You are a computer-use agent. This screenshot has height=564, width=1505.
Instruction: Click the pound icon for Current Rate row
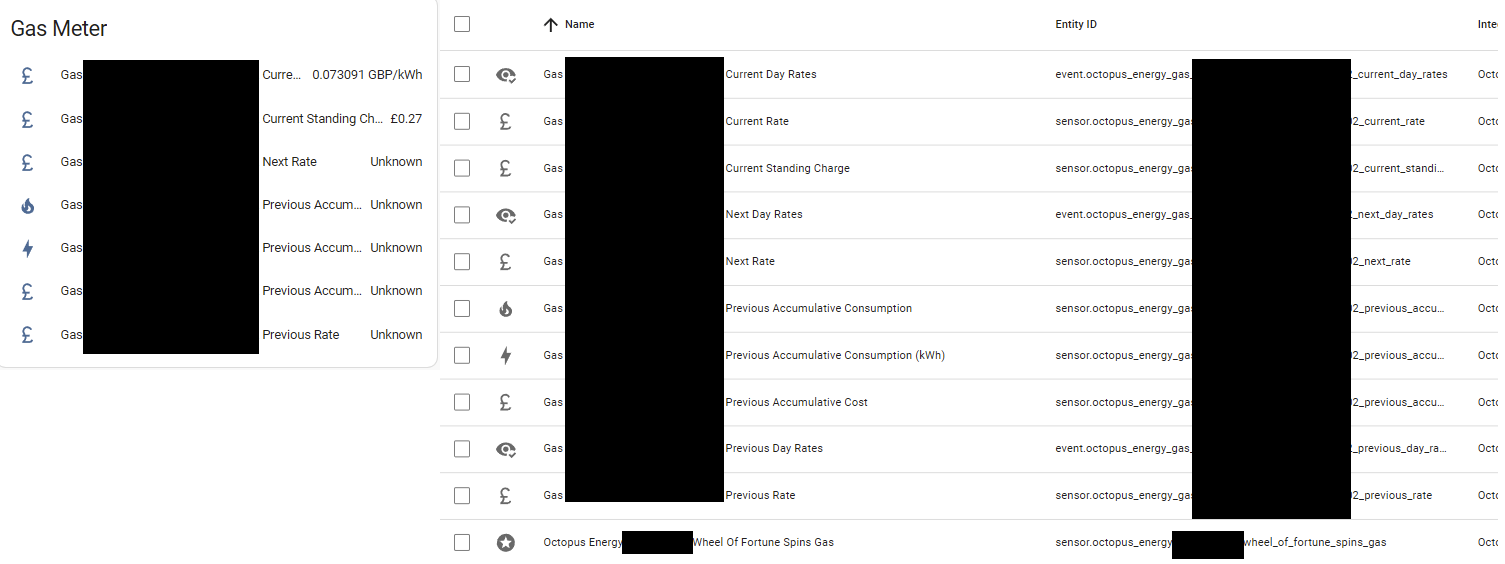tap(505, 122)
